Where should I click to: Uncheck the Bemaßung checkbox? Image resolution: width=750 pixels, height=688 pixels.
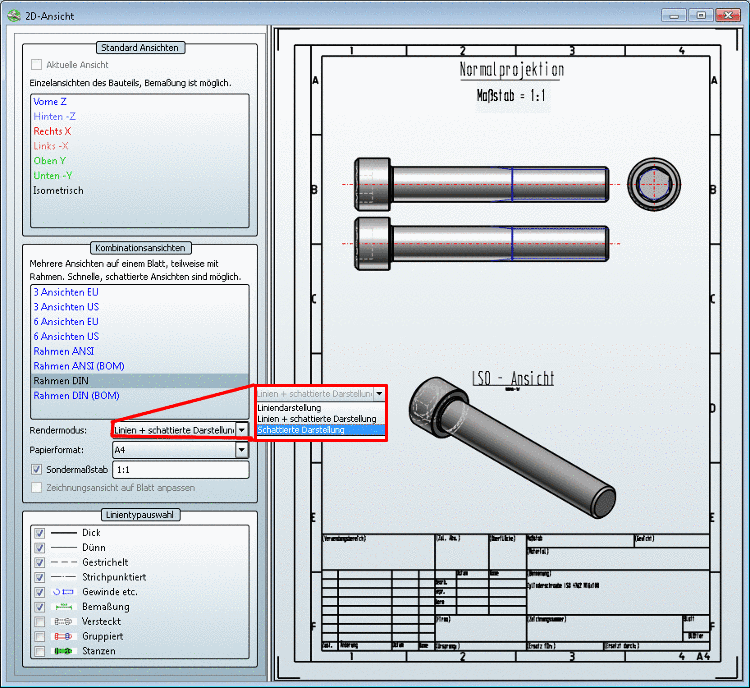pos(40,607)
